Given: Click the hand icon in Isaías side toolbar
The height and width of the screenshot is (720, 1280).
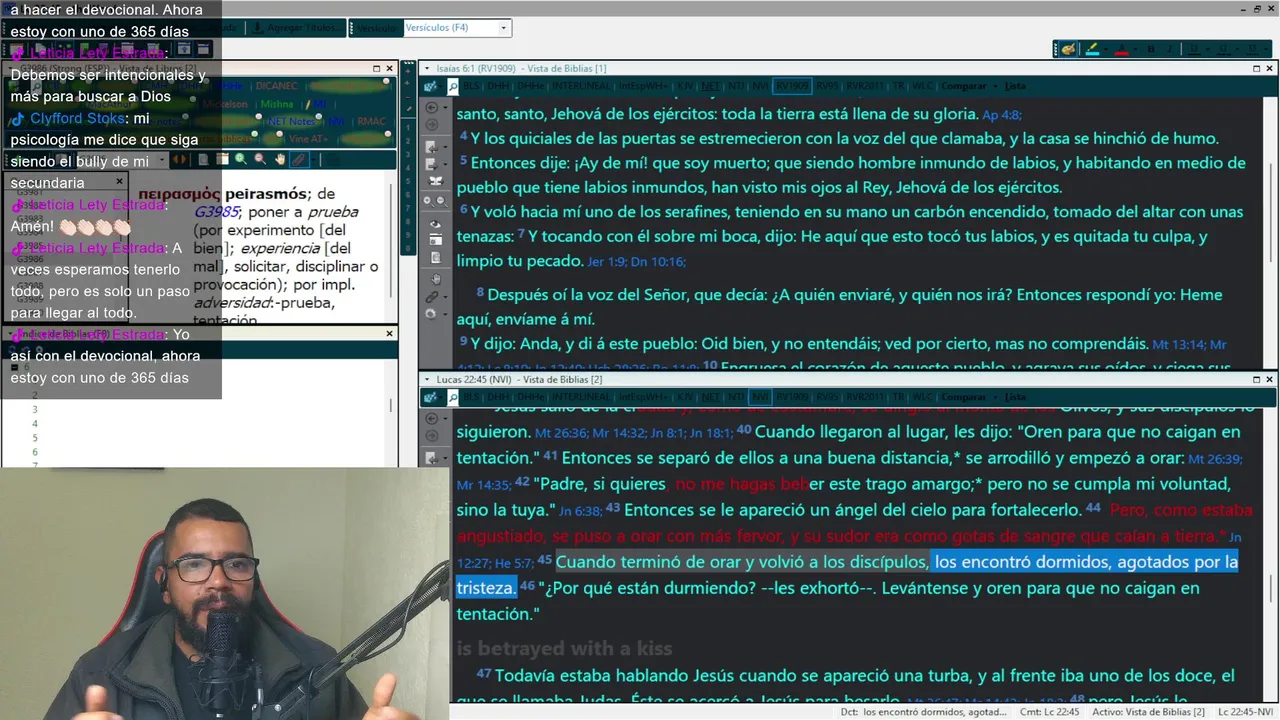Looking at the screenshot, I should [x=435, y=280].
